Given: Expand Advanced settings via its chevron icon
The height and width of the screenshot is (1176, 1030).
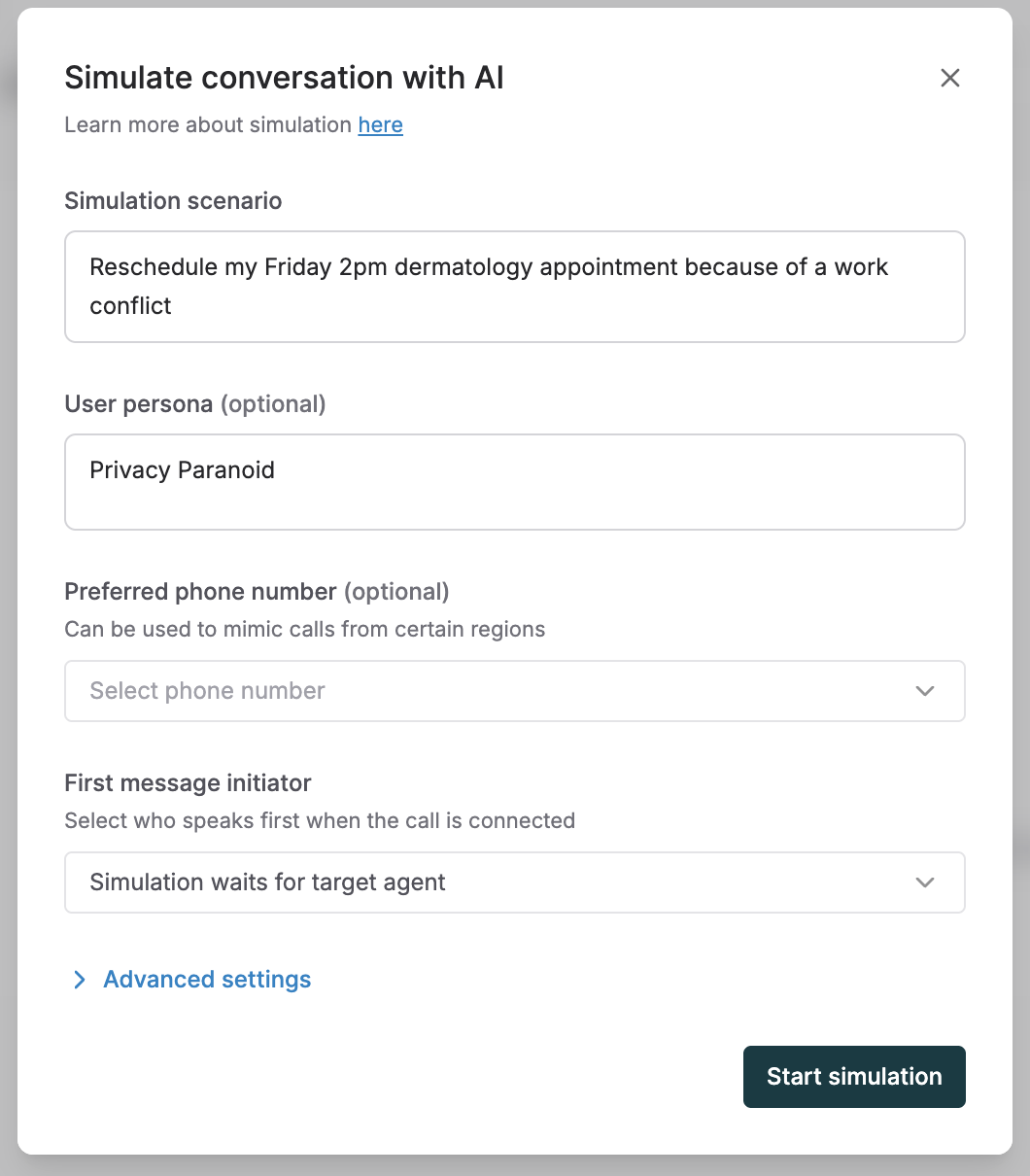Looking at the screenshot, I should pyautogui.click(x=80, y=980).
